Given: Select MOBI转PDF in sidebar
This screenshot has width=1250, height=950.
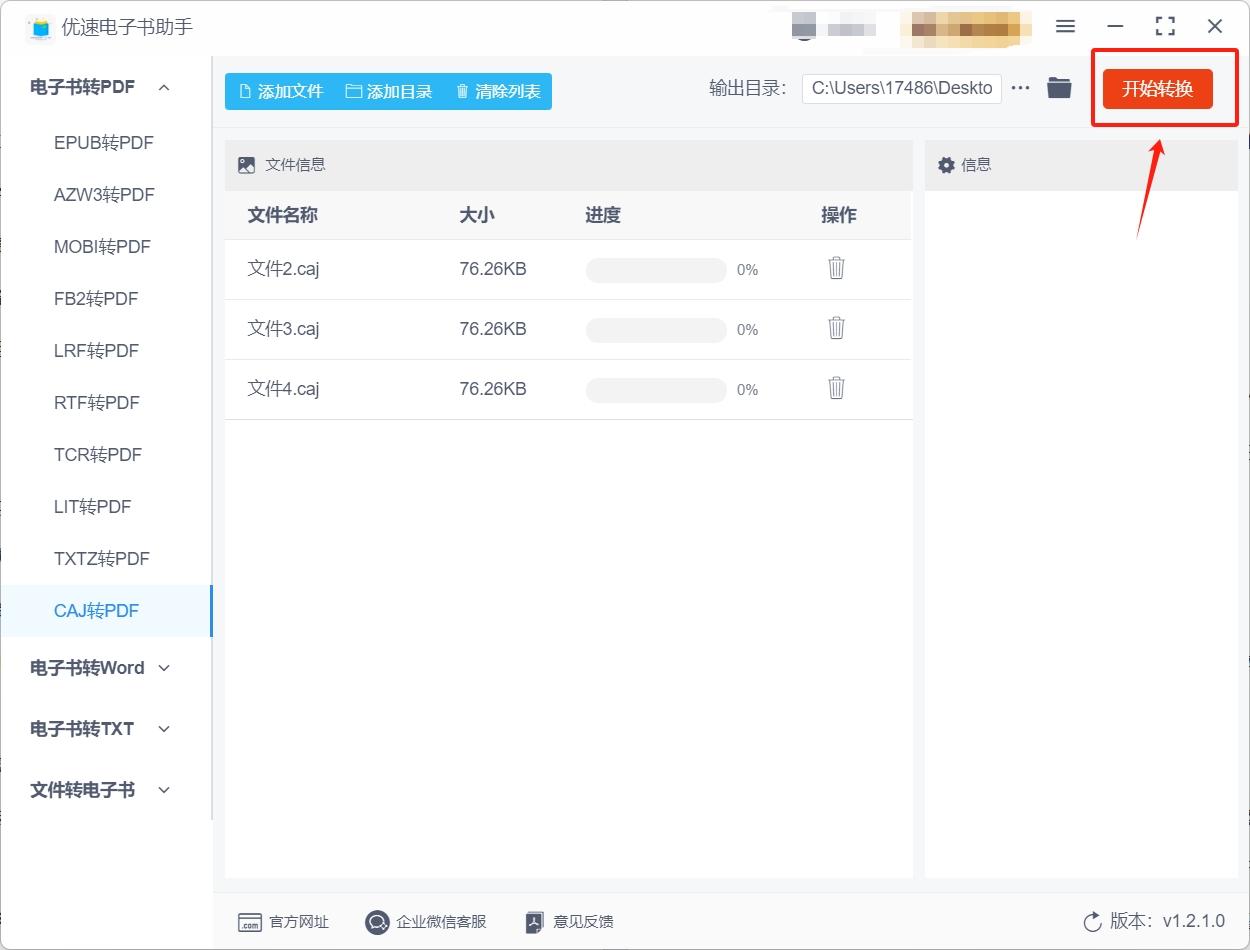Looking at the screenshot, I should coord(104,247).
